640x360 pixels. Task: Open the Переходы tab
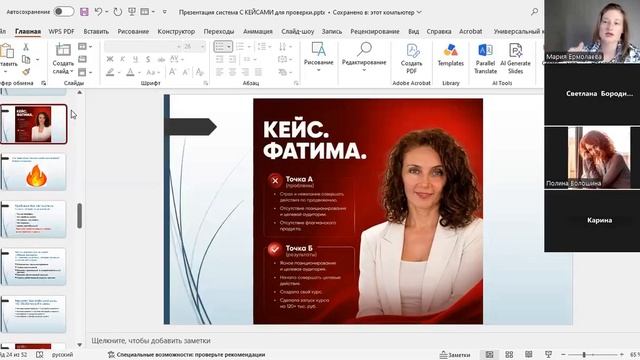tap(219, 31)
